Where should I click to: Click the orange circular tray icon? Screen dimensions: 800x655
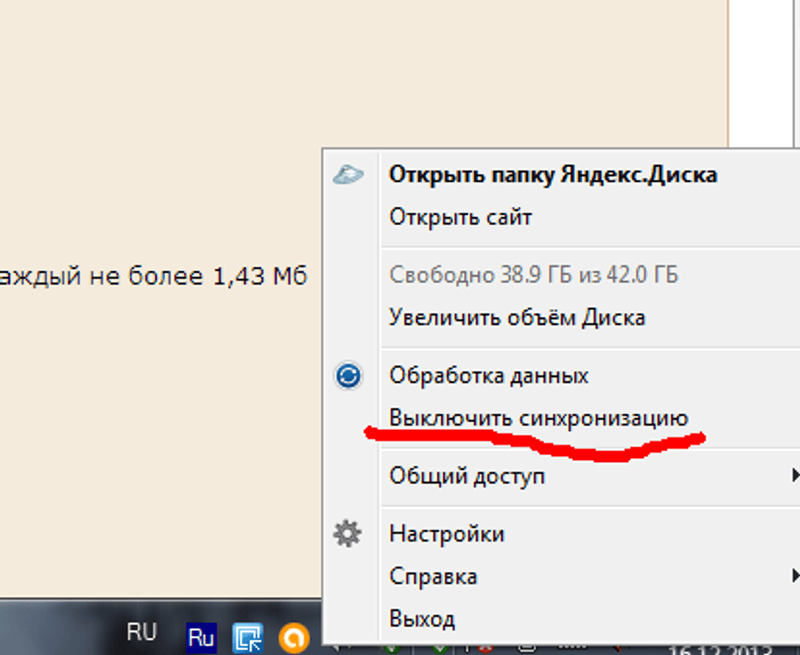tap(294, 638)
